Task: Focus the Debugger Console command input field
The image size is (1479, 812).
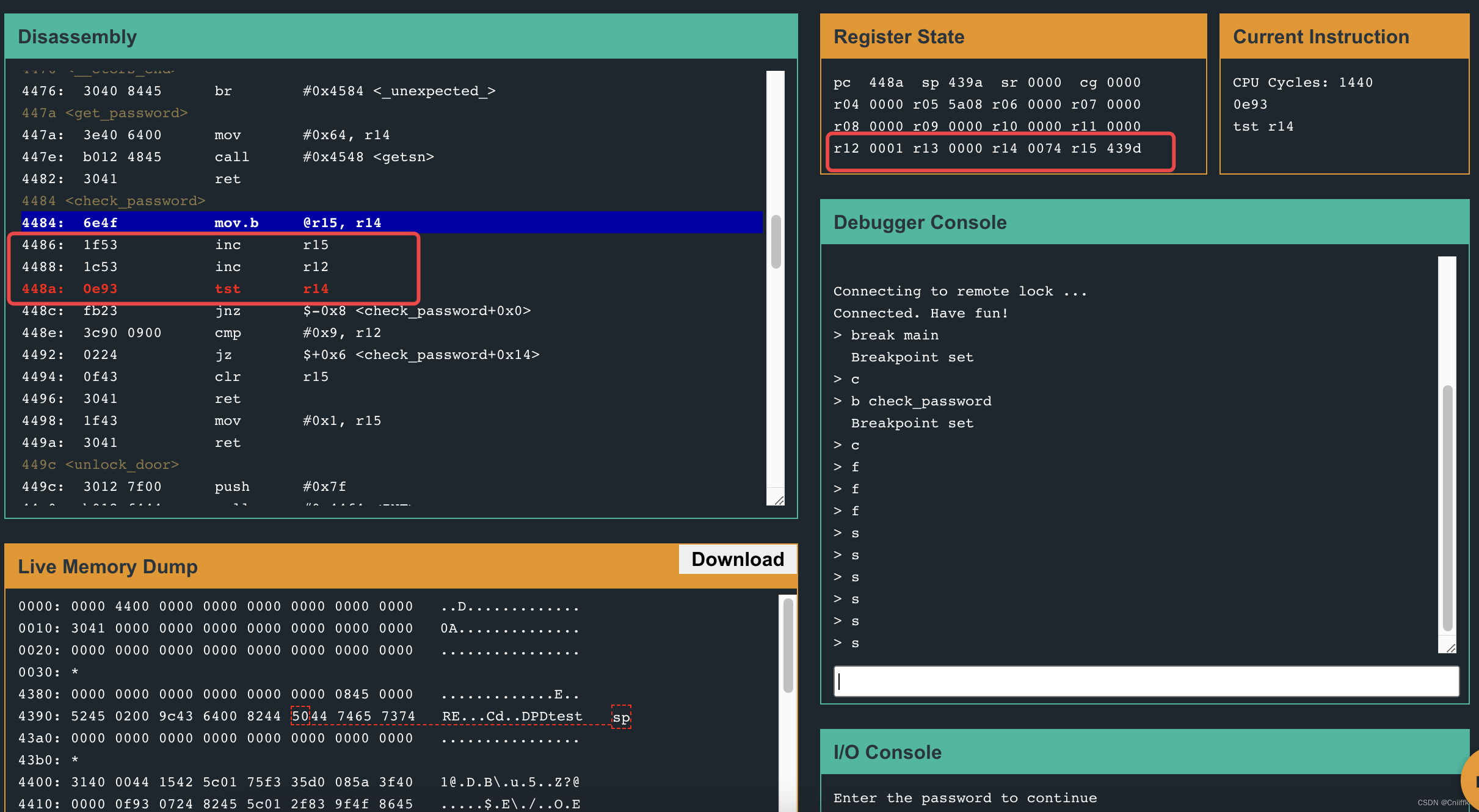Action: pos(1146,681)
